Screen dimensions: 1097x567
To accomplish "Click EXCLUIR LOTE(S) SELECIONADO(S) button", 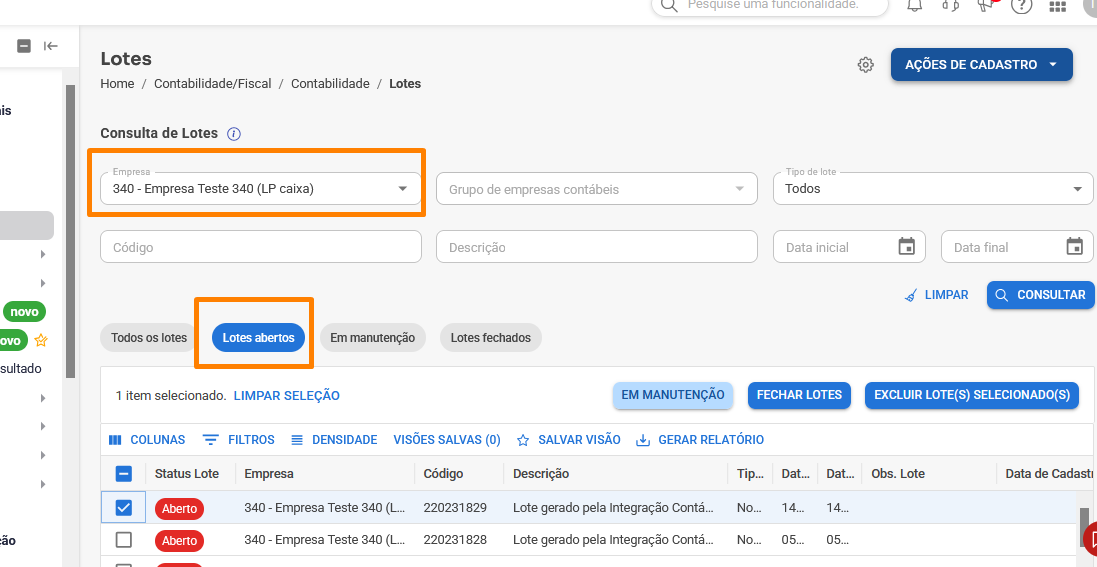I will click(x=972, y=395).
